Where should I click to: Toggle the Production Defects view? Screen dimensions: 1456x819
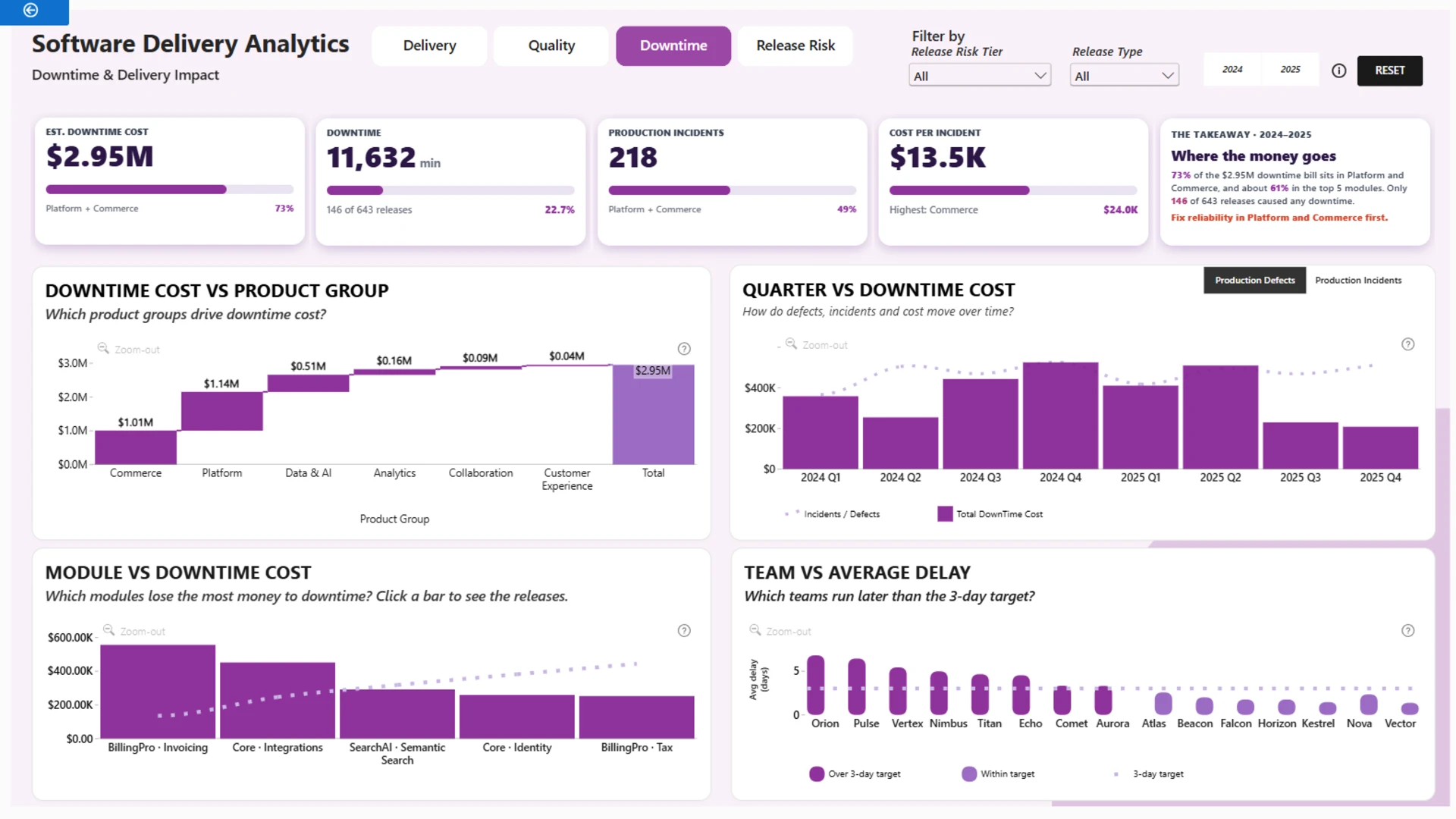tap(1254, 281)
